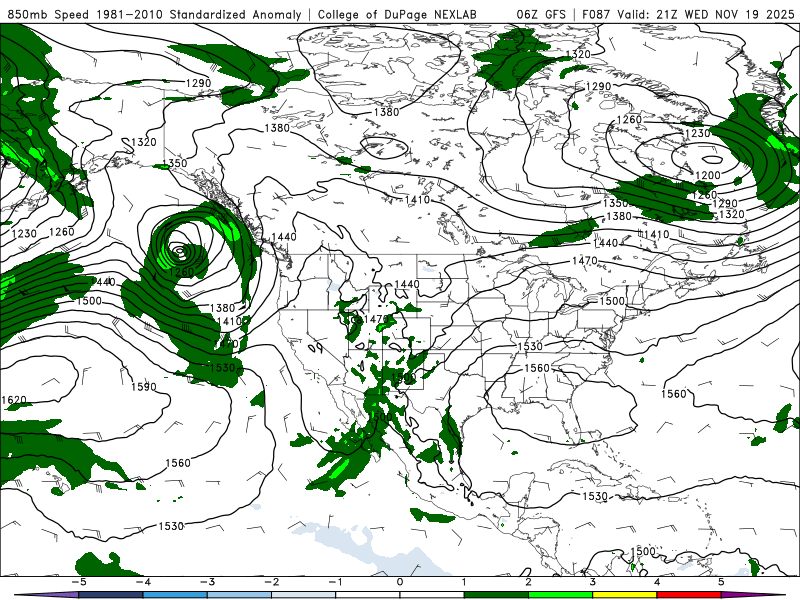Select the purple above-5 colorbar segment
Screen dimensions: 800x600
(x=752, y=595)
